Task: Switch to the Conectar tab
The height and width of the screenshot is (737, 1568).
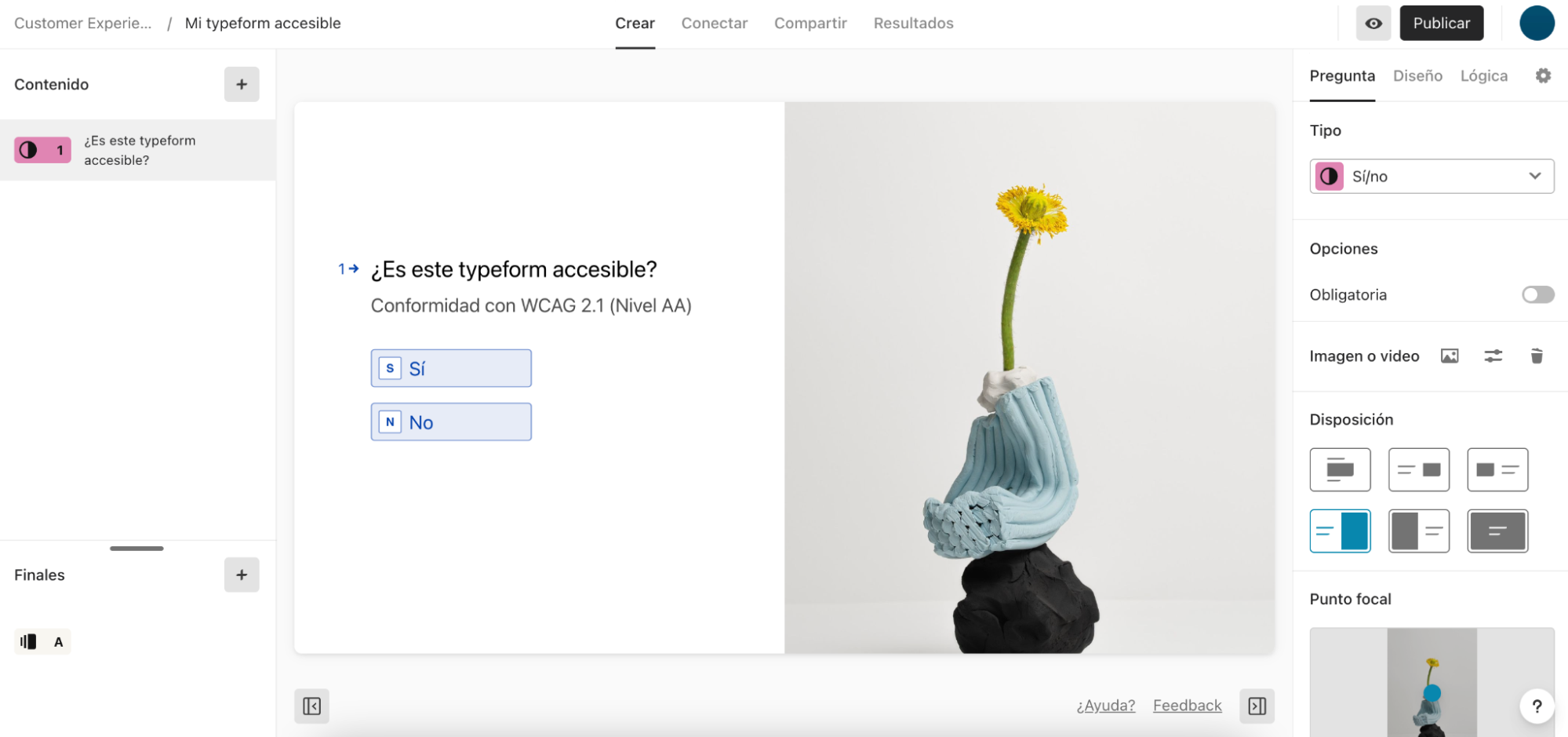Action: [714, 23]
